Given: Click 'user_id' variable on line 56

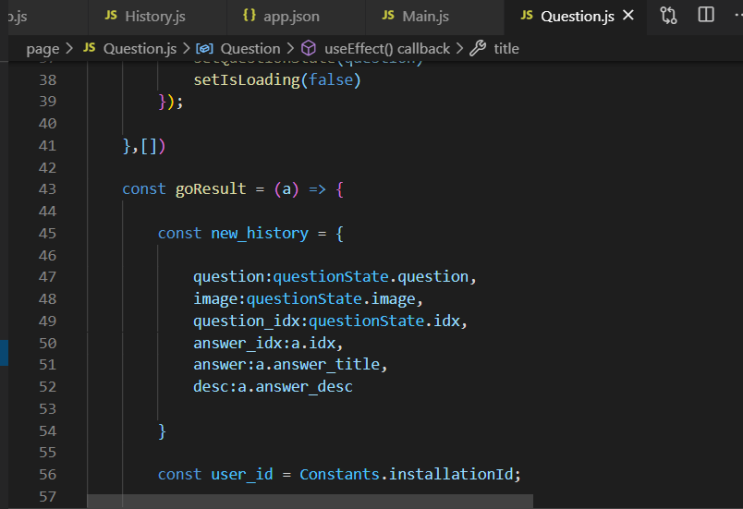Looking at the screenshot, I should pyautogui.click(x=242, y=474).
